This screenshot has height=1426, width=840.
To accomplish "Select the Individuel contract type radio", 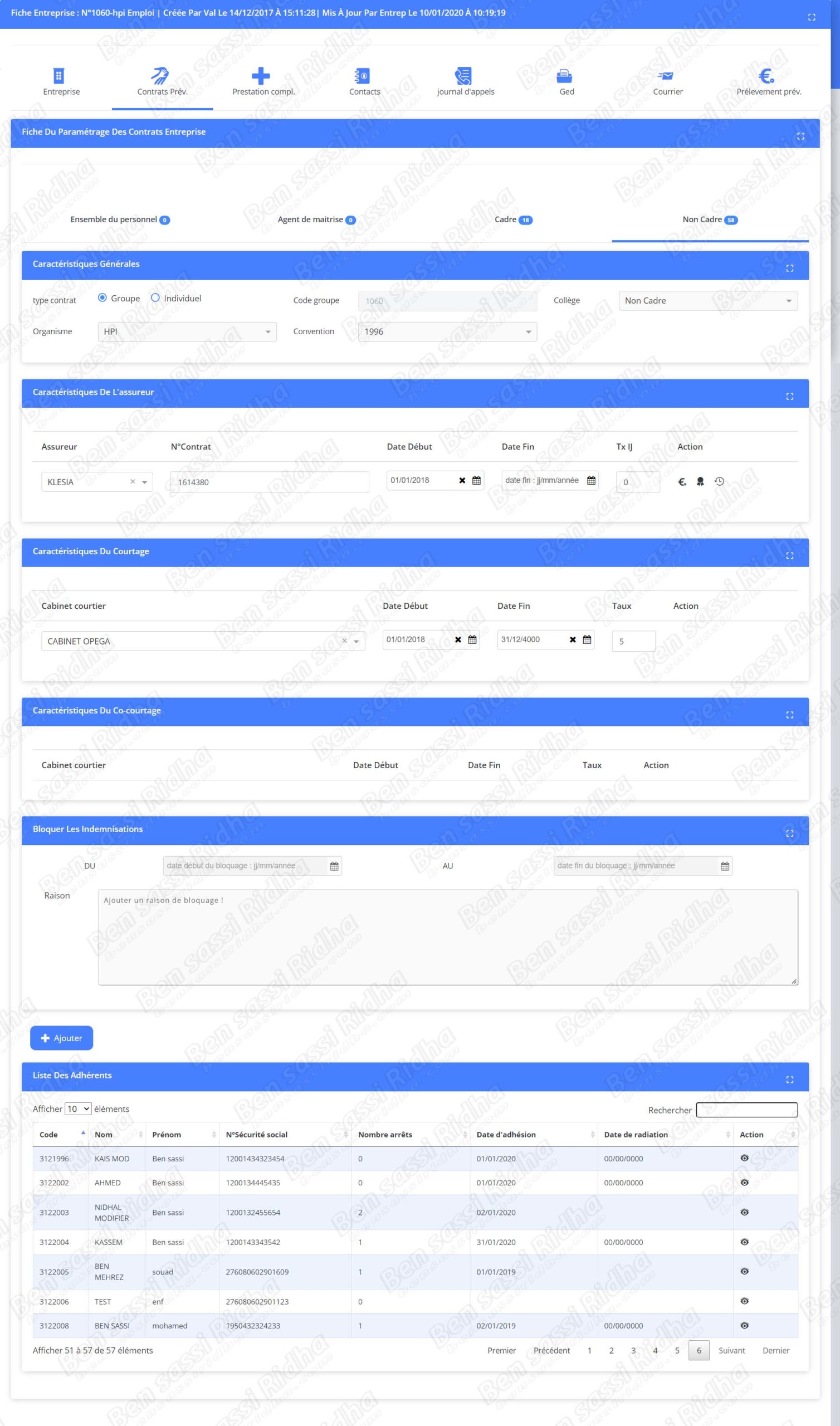I will point(155,297).
